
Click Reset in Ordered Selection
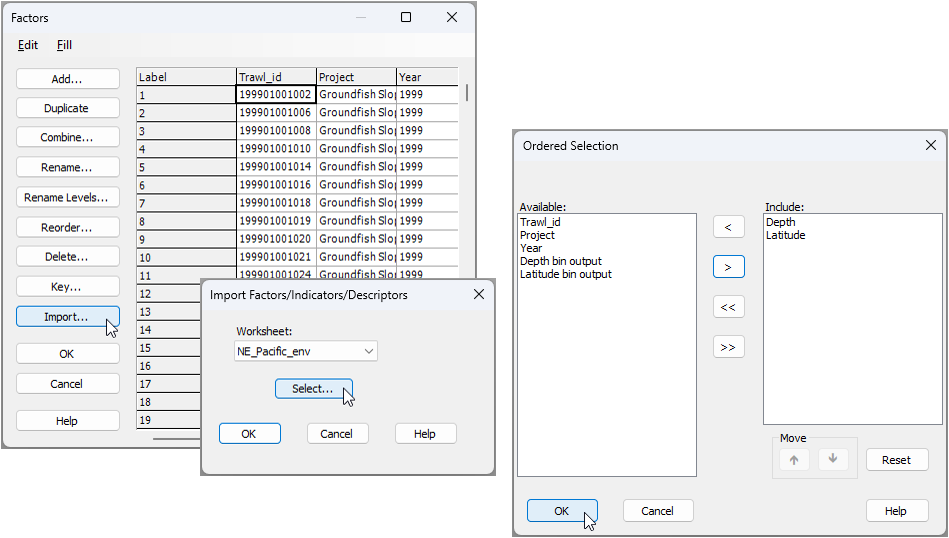(895, 460)
